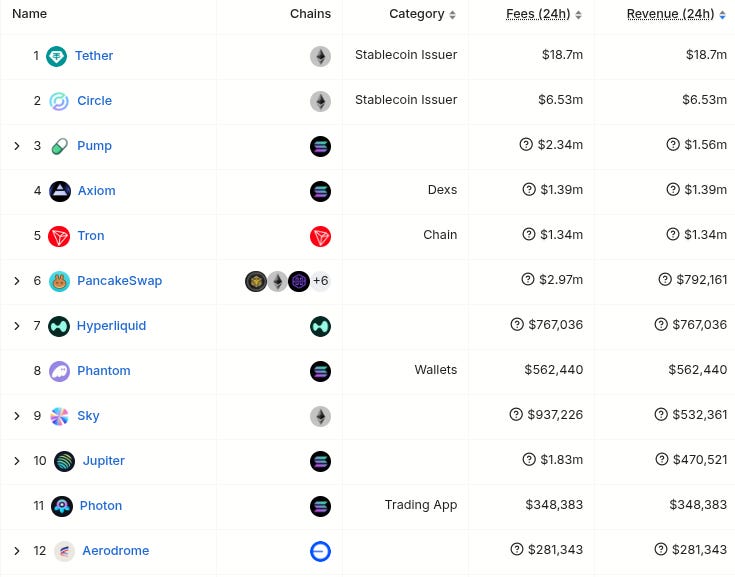Click the Trading App category cell
The height and width of the screenshot is (577, 735).
(421, 505)
